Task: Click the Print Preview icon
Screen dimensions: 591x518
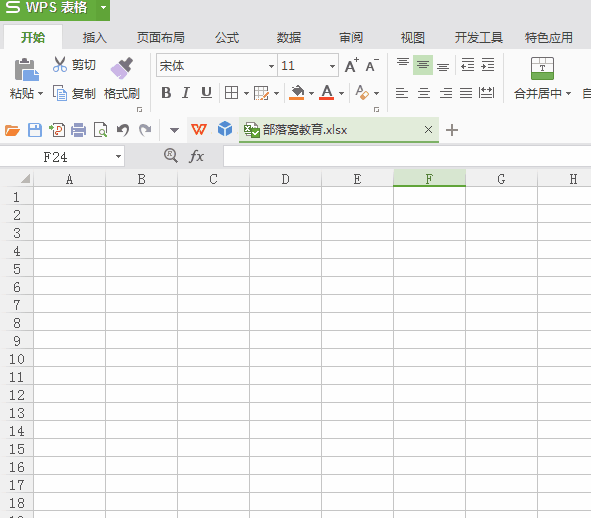Action: pos(101,130)
